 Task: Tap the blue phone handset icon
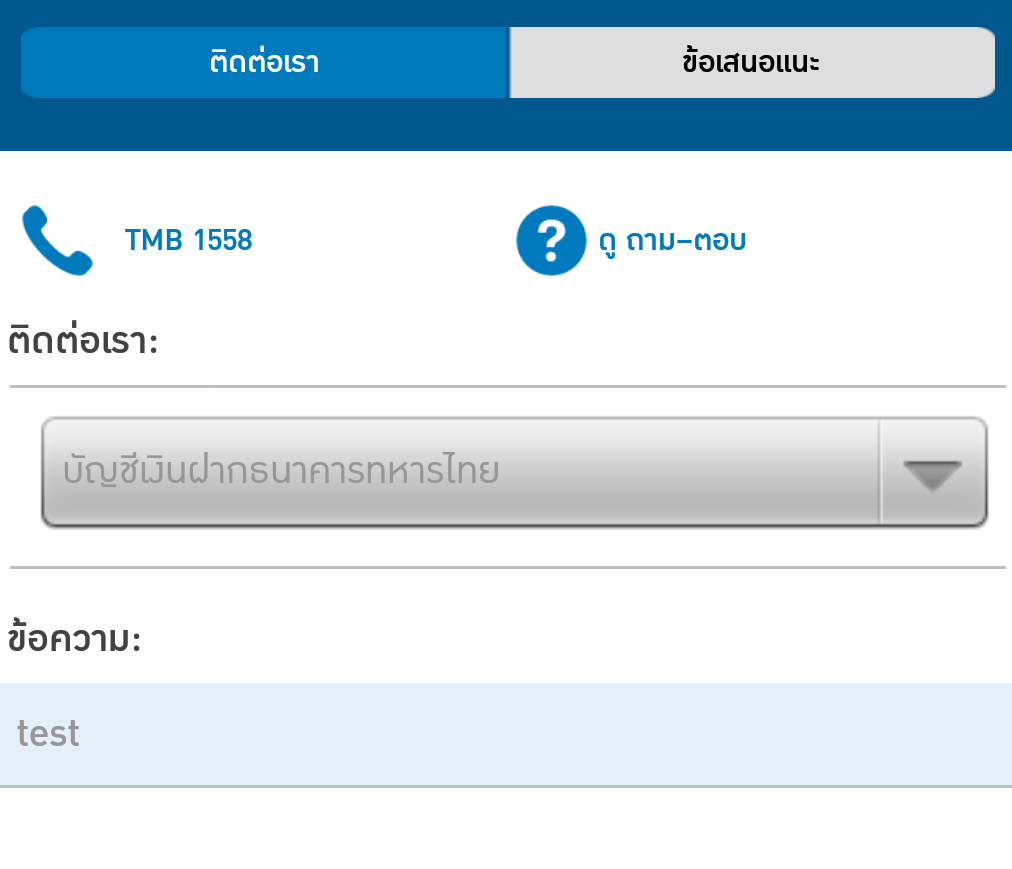[x=57, y=240]
